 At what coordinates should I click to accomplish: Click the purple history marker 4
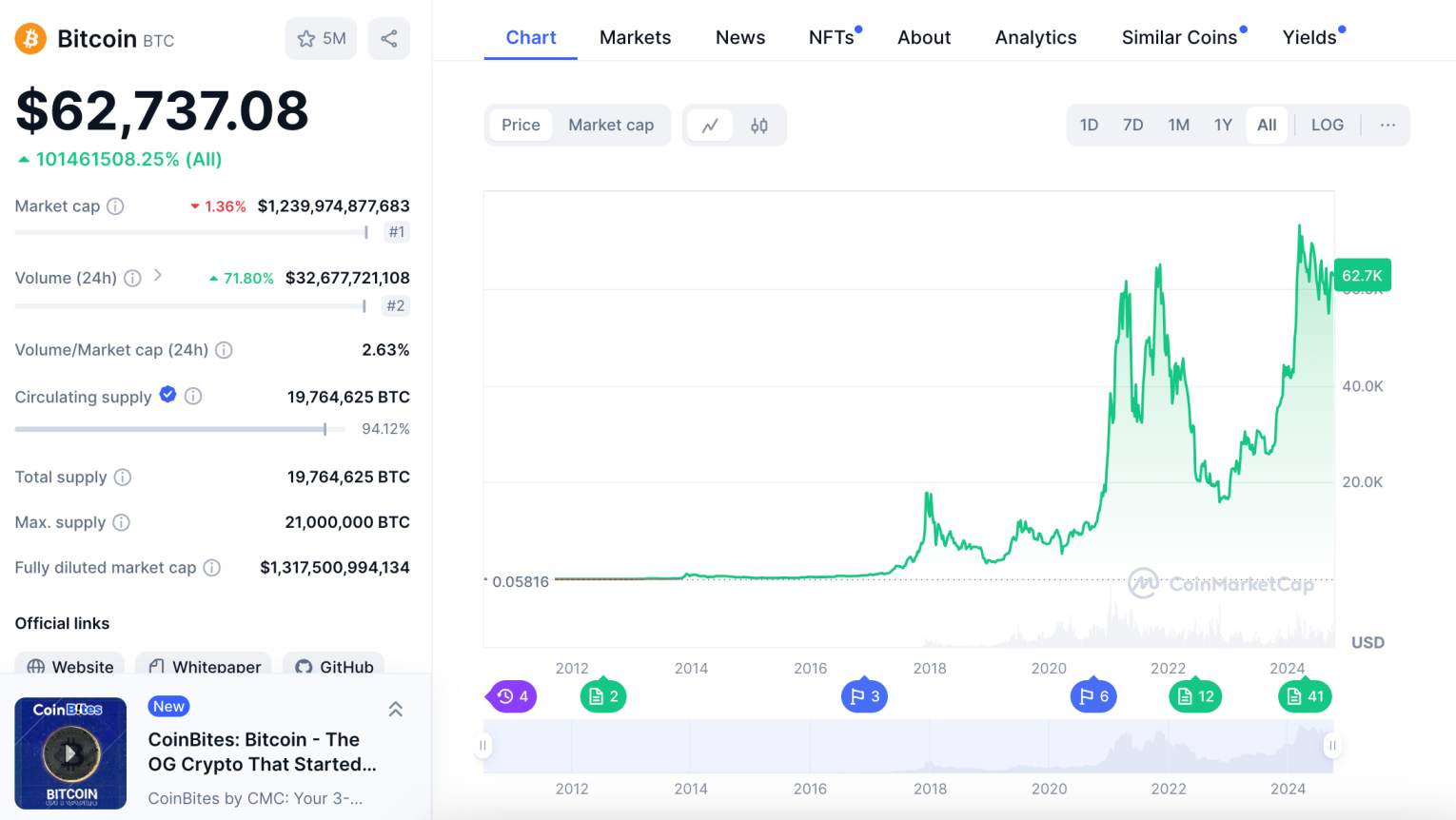512,696
